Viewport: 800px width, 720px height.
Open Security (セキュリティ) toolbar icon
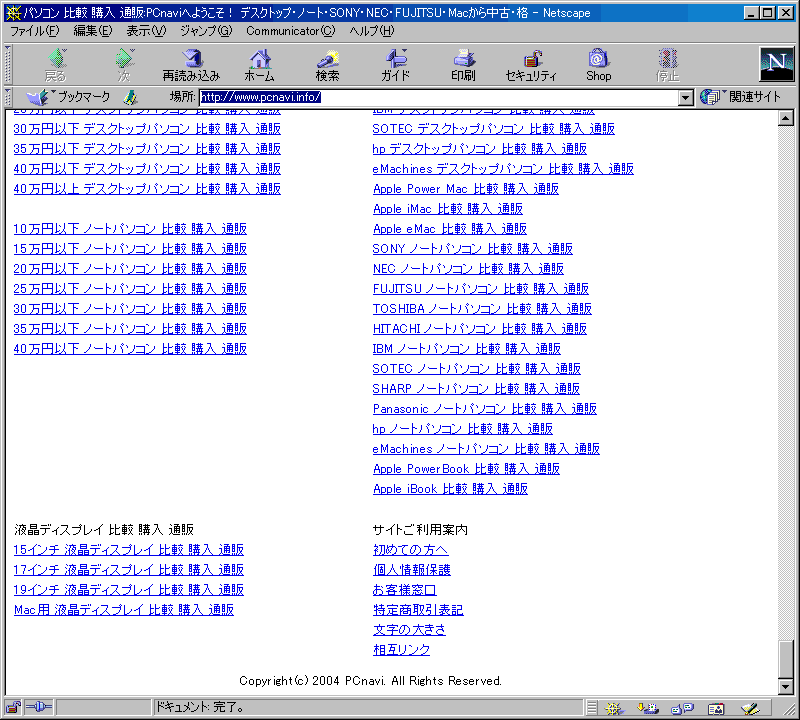531,65
